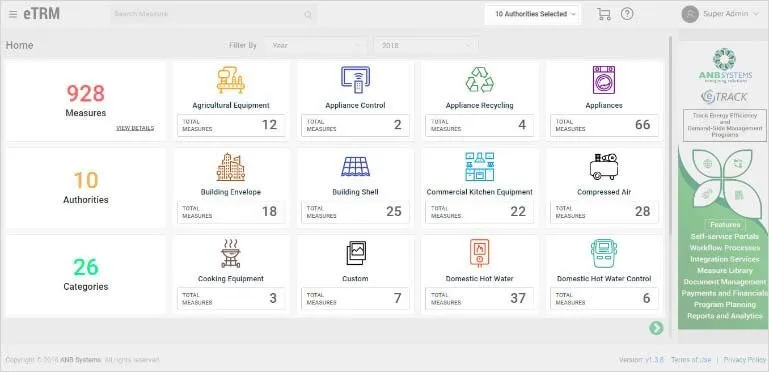Click the search magnifier icon

click(x=308, y=15)
